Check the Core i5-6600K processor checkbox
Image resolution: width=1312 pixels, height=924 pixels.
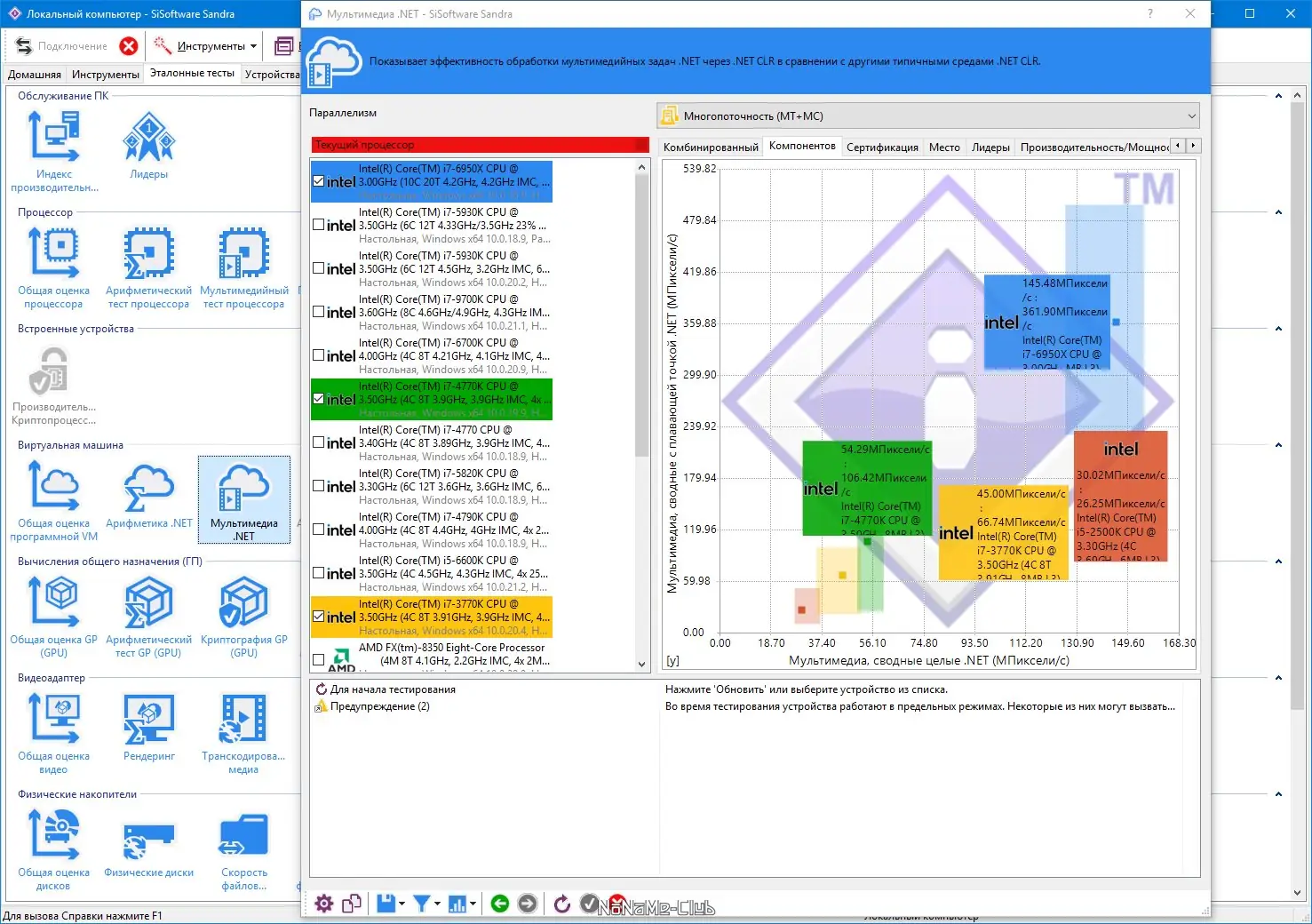click(x=319, y=573)
